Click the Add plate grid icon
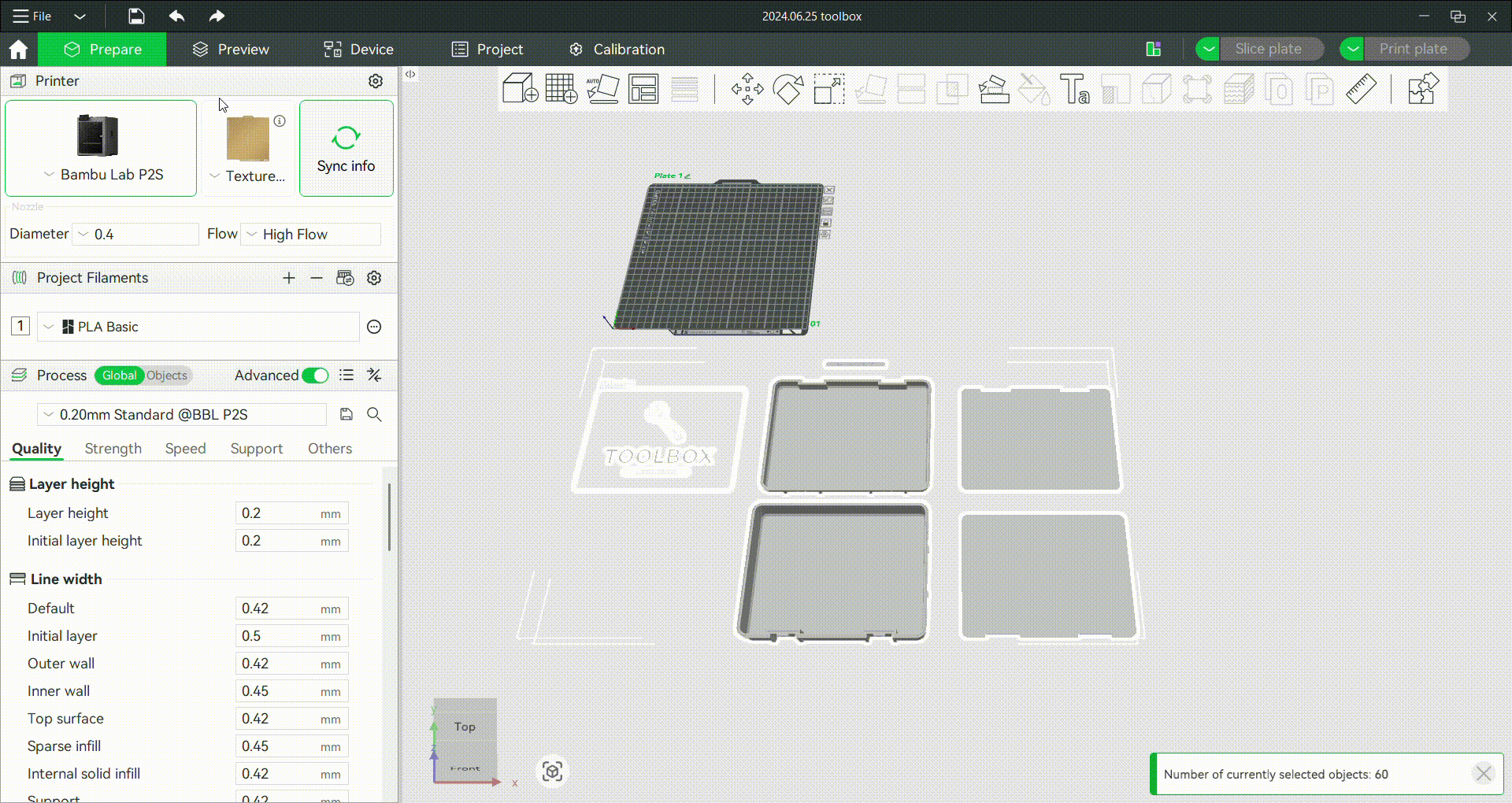The height and width of the screenshot is (803, 1512). [561, 89]
